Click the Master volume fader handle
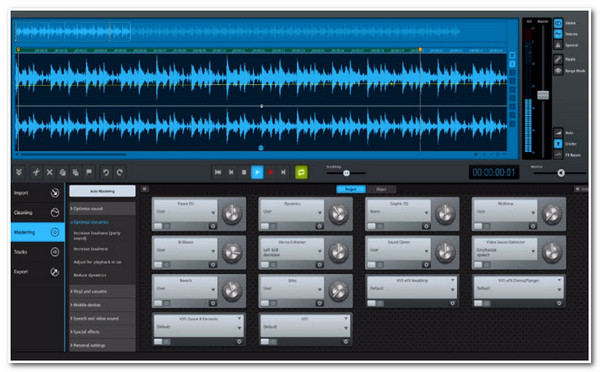This screenshot has height=372, width=600. tap(543, 95)
